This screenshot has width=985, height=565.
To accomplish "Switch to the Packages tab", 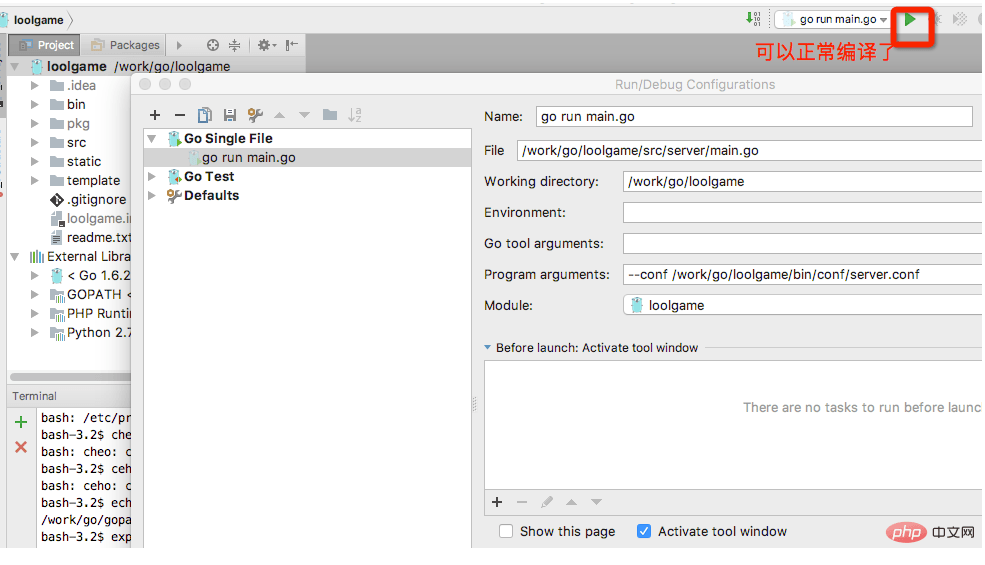I will 125,45.
